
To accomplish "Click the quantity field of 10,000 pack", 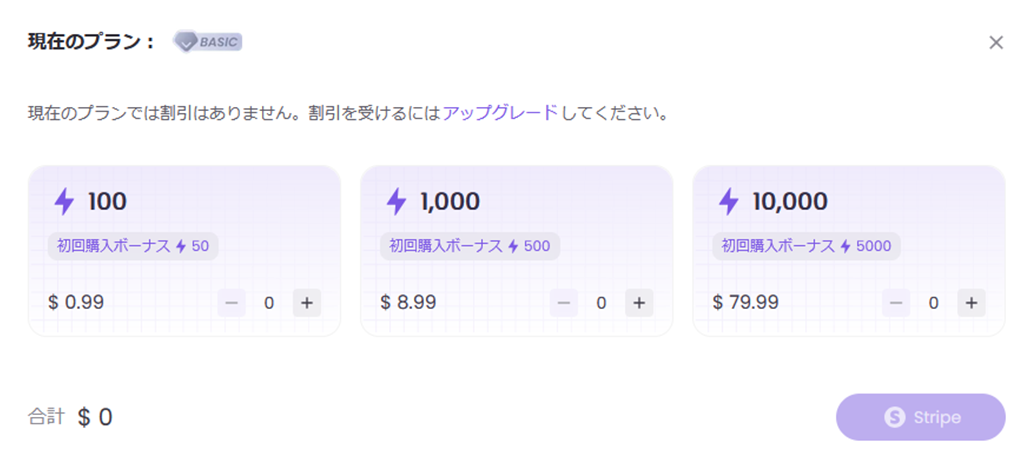I will tap(933, 303).
